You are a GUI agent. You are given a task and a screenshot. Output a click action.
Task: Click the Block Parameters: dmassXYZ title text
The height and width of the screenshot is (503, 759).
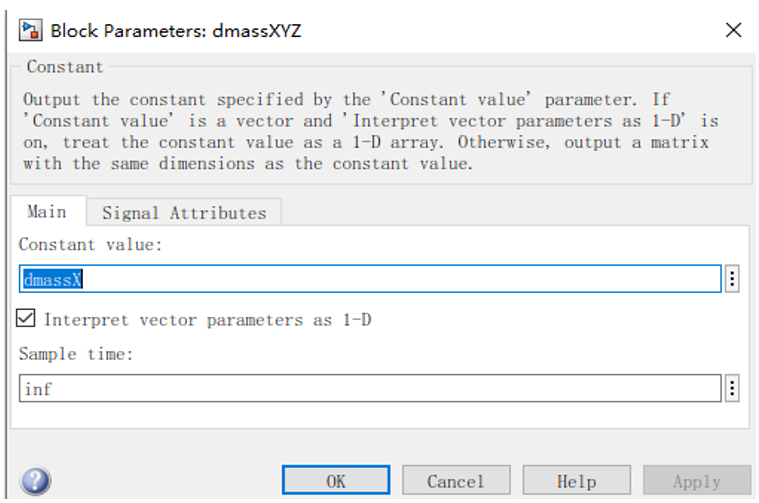[x=176, y=31]
